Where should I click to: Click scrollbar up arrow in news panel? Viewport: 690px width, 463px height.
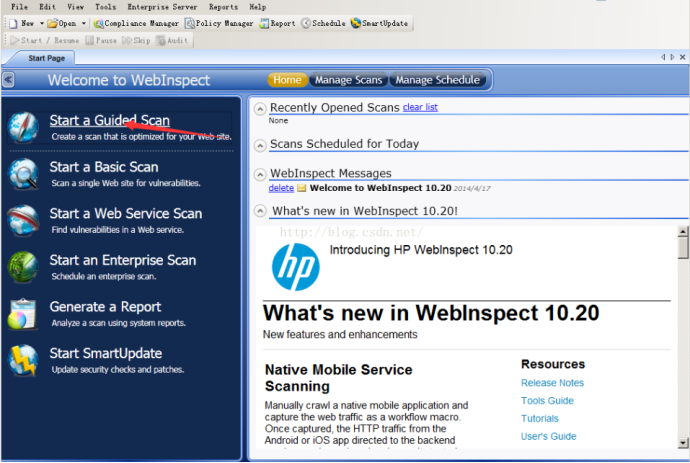683,231
